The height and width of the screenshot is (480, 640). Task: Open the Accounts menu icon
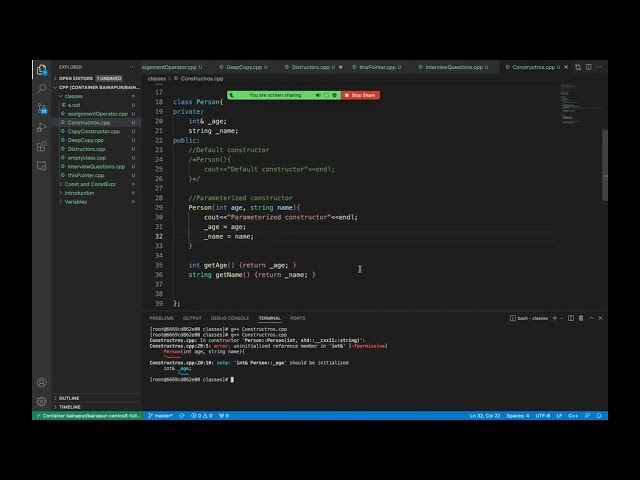click(41, 382)
